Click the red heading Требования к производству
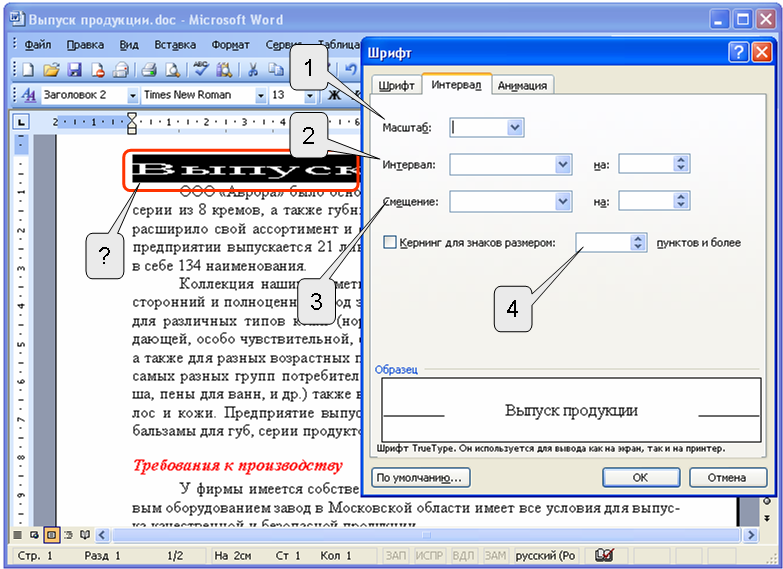The width and height of the screenshot is (783, 569). (237, 465)
